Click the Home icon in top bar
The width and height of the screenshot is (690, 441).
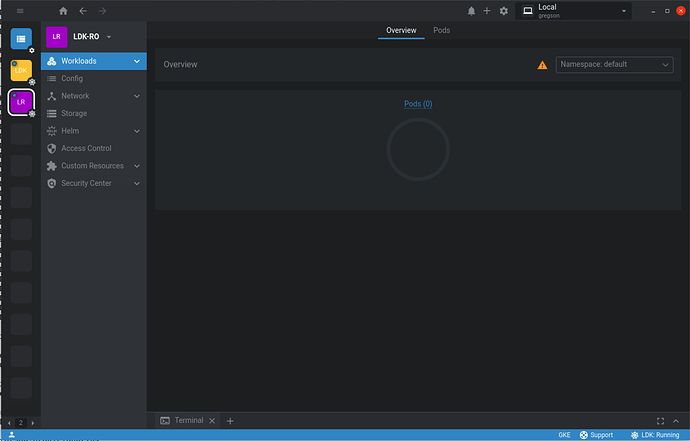coord(64,11)
